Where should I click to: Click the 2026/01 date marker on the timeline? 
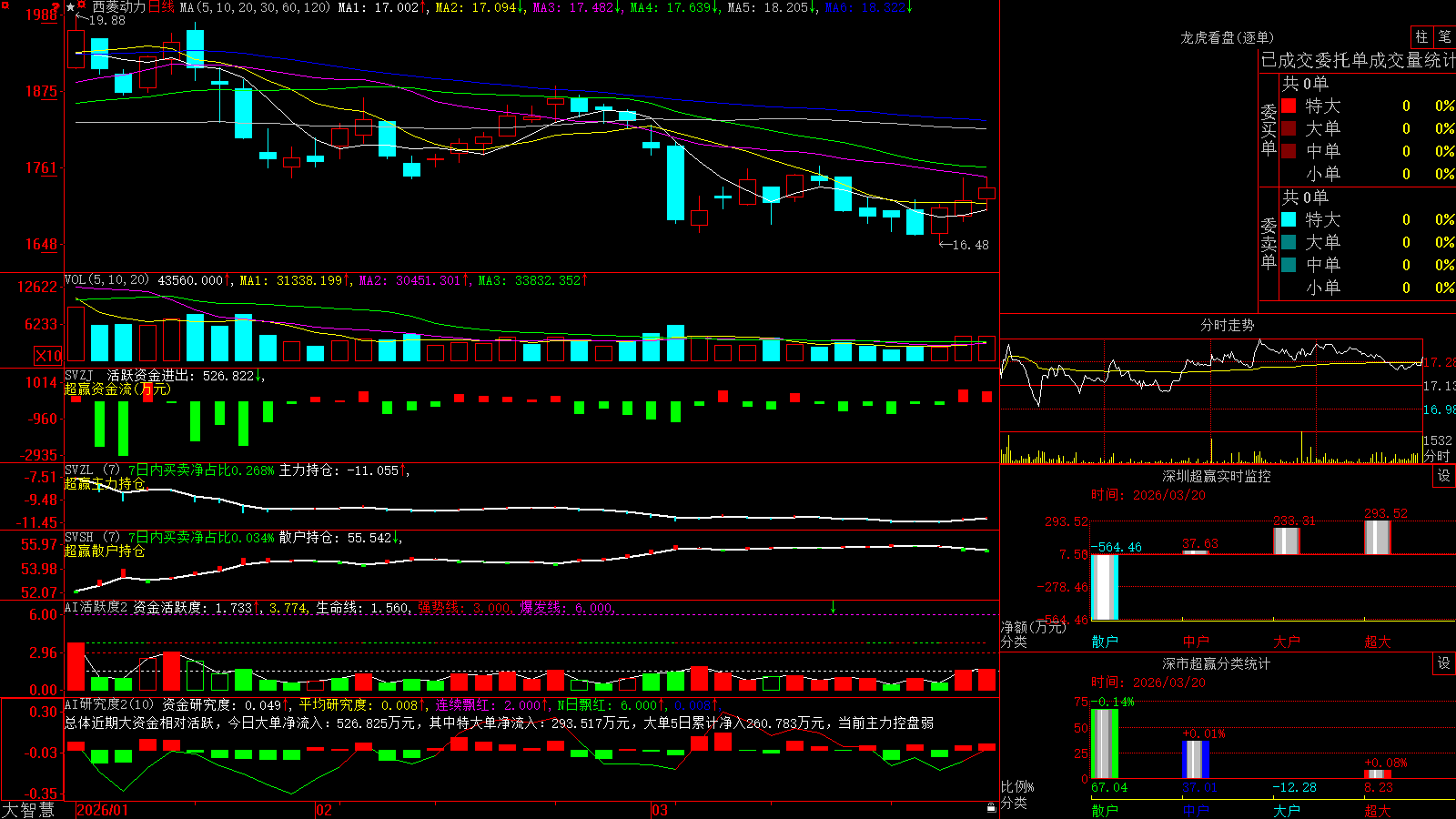click(103, 810)
